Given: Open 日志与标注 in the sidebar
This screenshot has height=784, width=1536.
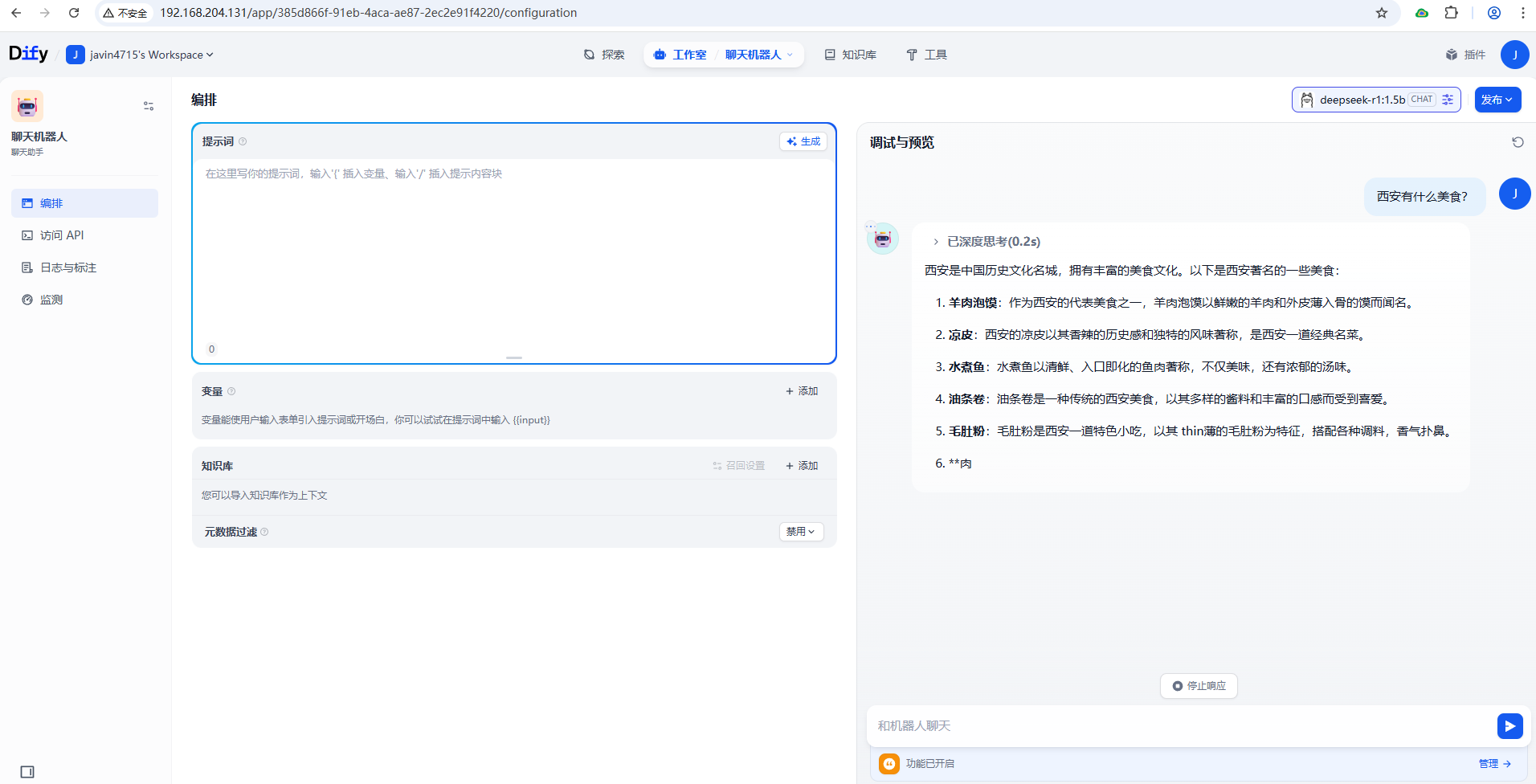Looking at the screenshot, I should point(84,267).
